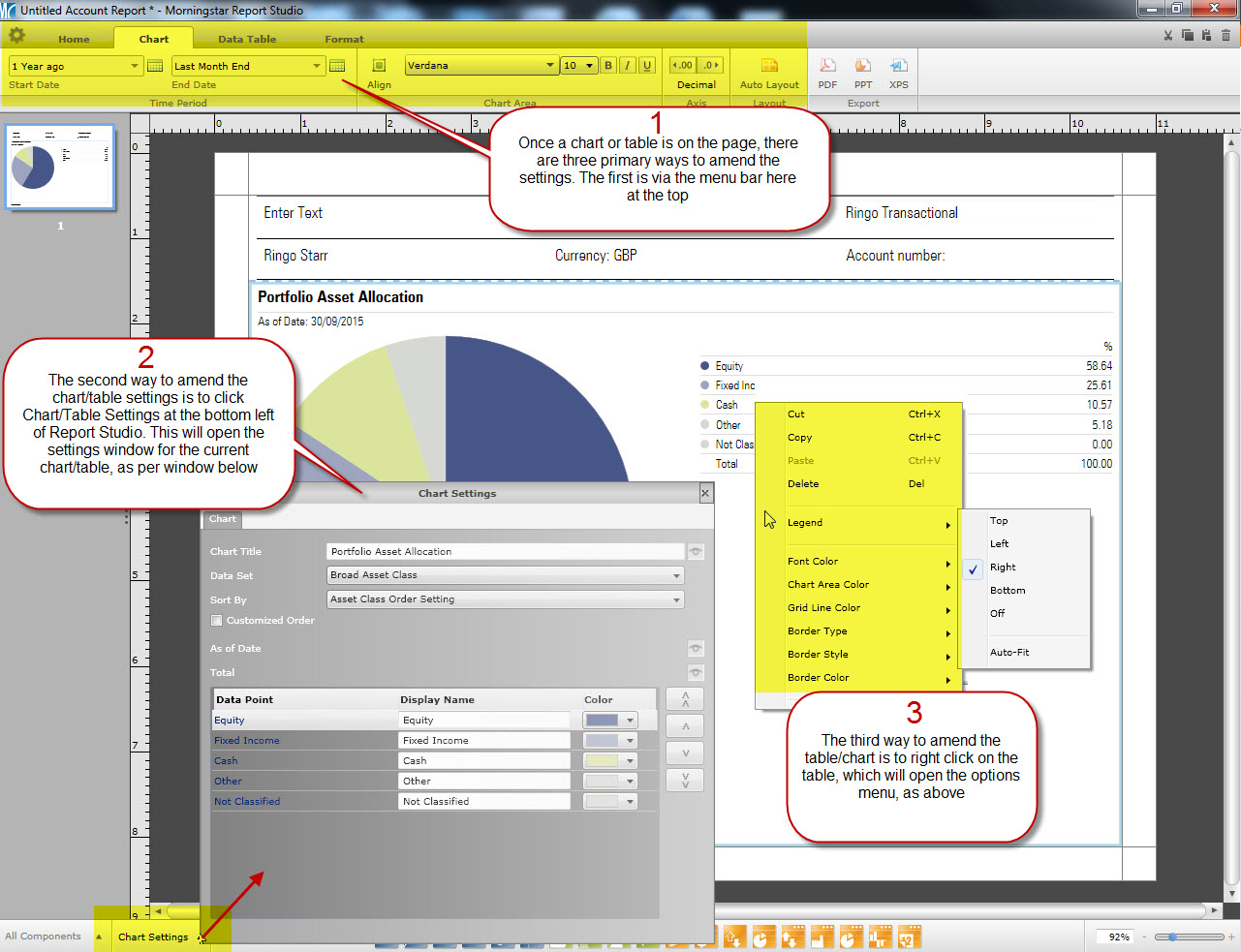Open the Verdana font dropdown
The height and width of the screenshot is (952, 1241).
tap(549, 66)
